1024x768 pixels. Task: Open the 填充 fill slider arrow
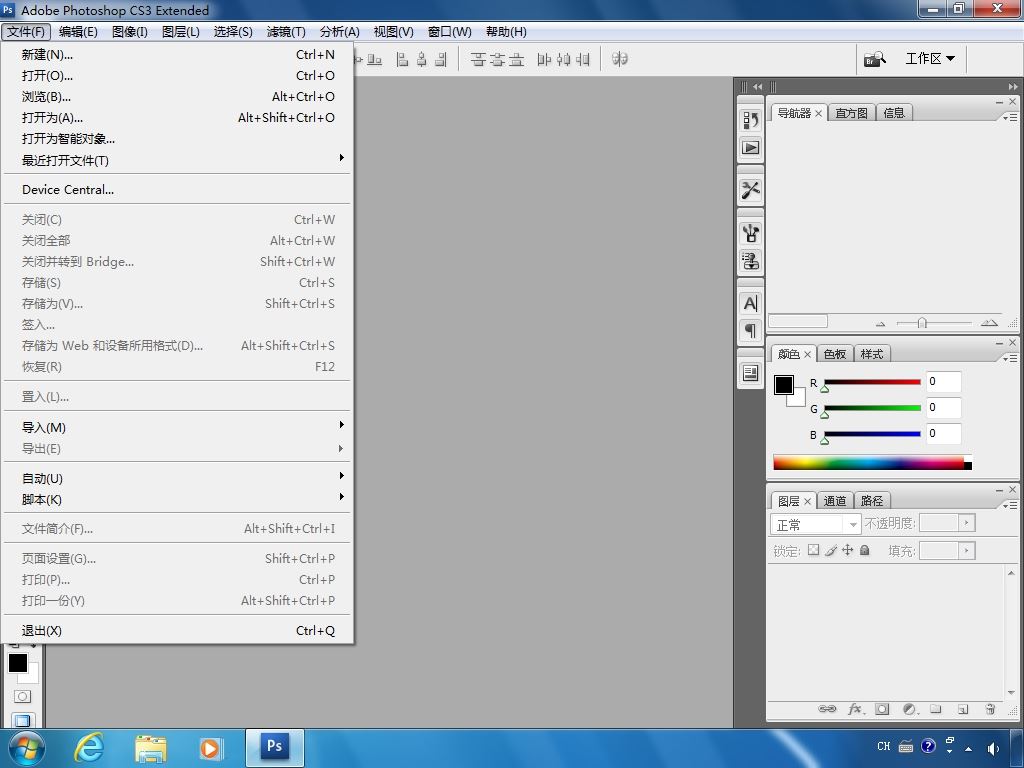point(967,551)
